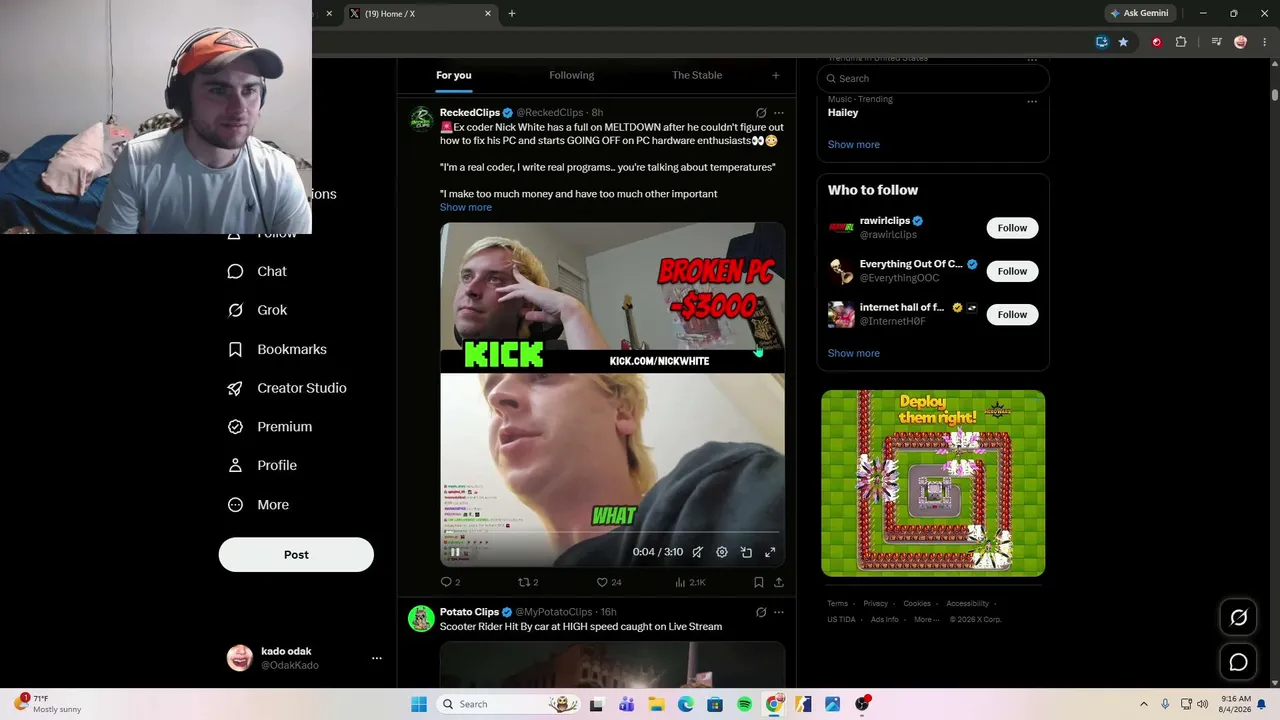This screenshot has width=1280, height=720.
Task: Open a new browser tab
Action: point(512,13)
